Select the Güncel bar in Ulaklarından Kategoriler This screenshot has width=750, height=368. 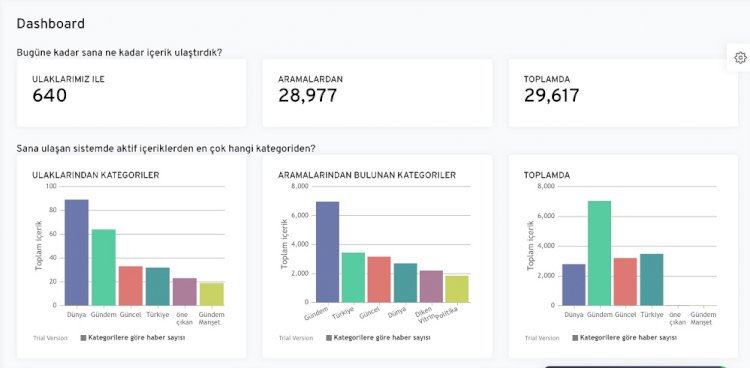[x=131, y=286]
